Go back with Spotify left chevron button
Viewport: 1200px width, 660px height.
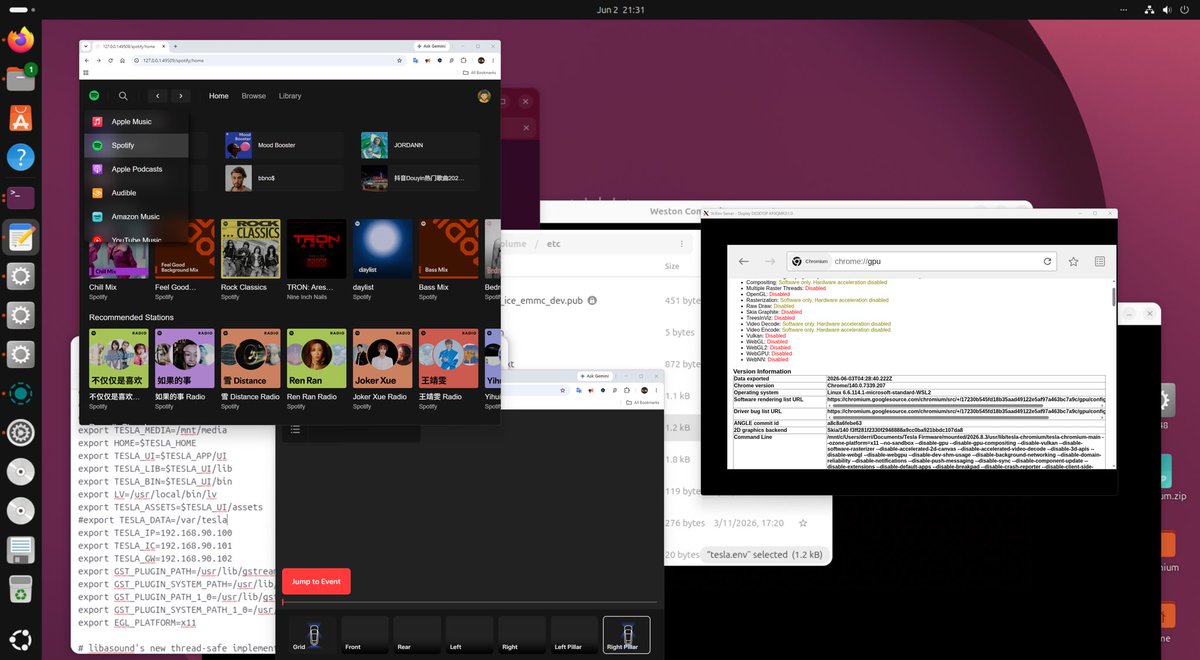pyautogui.click(x=157, y=96)
